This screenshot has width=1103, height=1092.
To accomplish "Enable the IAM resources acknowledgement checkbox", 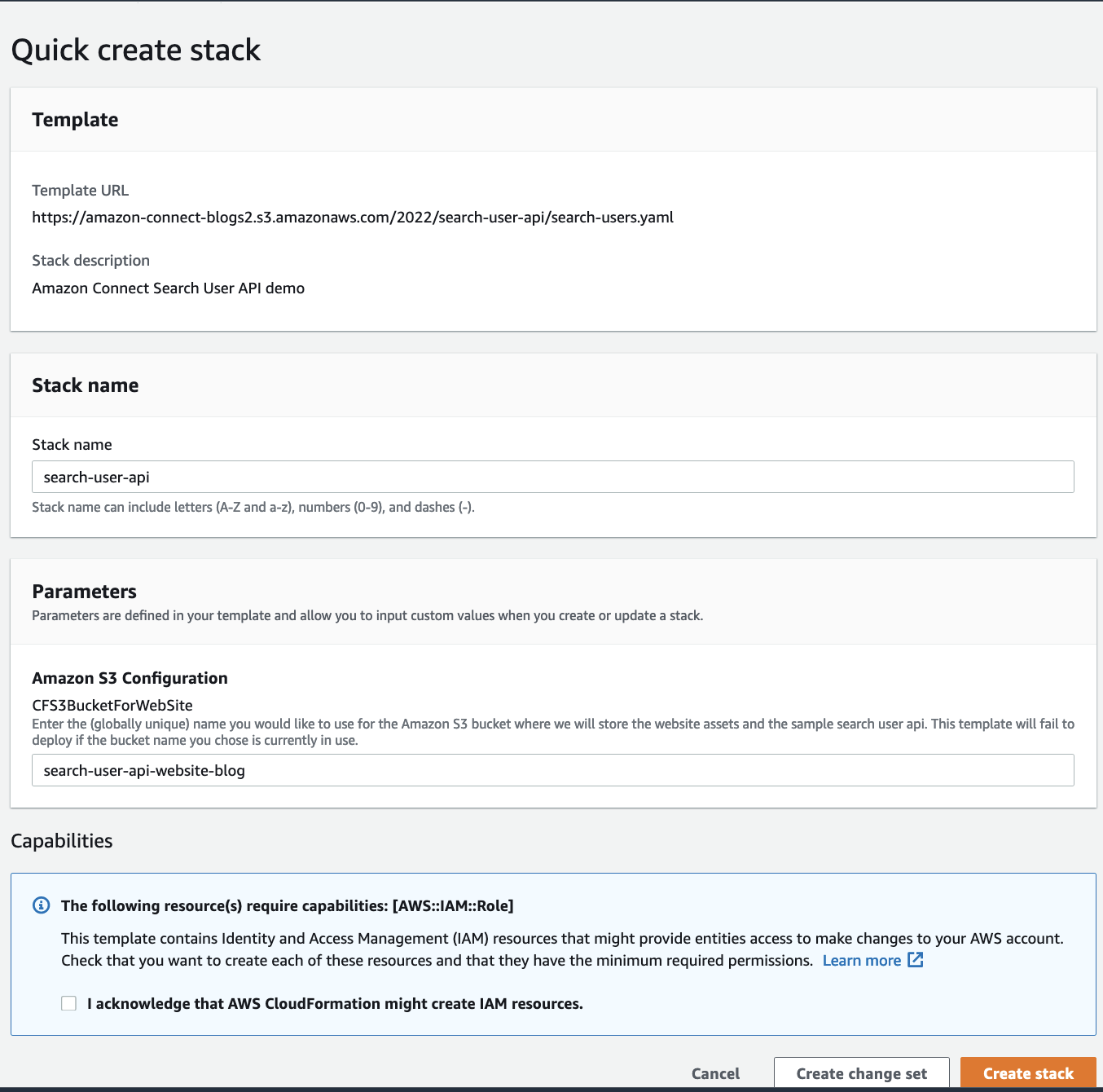I will (x=68, y=1003).
